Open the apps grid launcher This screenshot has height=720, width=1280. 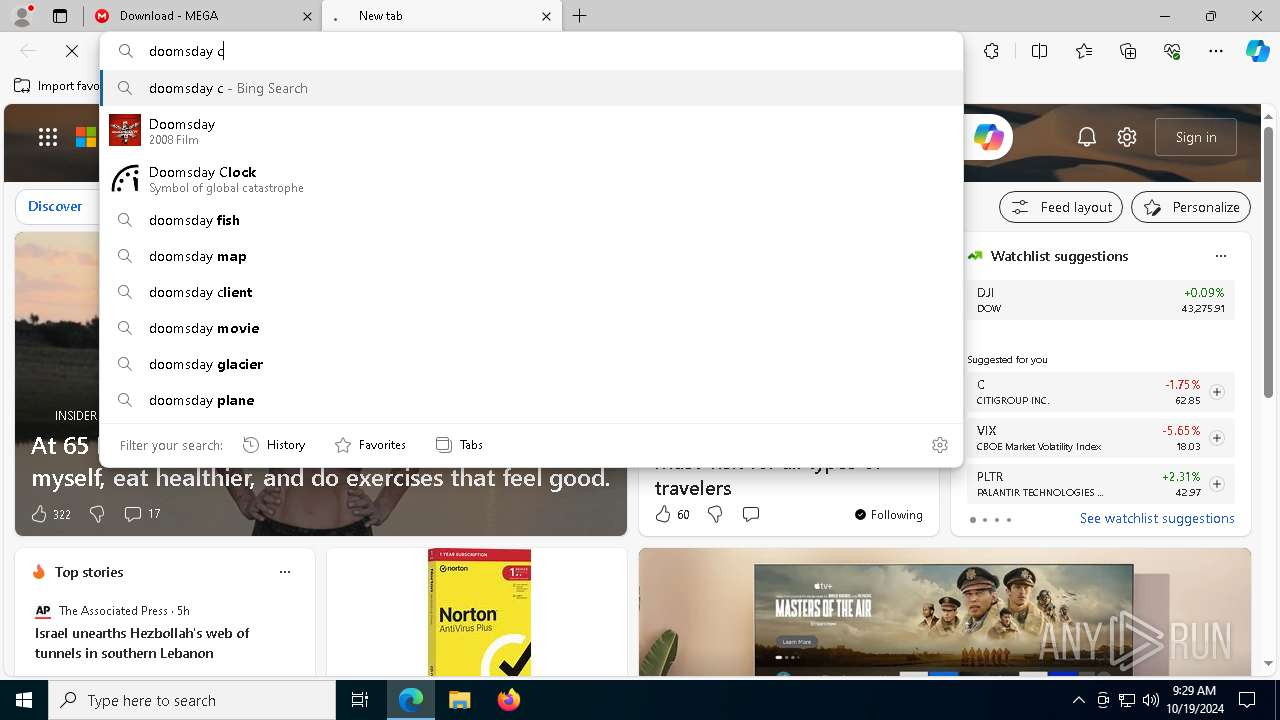(48, 137)
